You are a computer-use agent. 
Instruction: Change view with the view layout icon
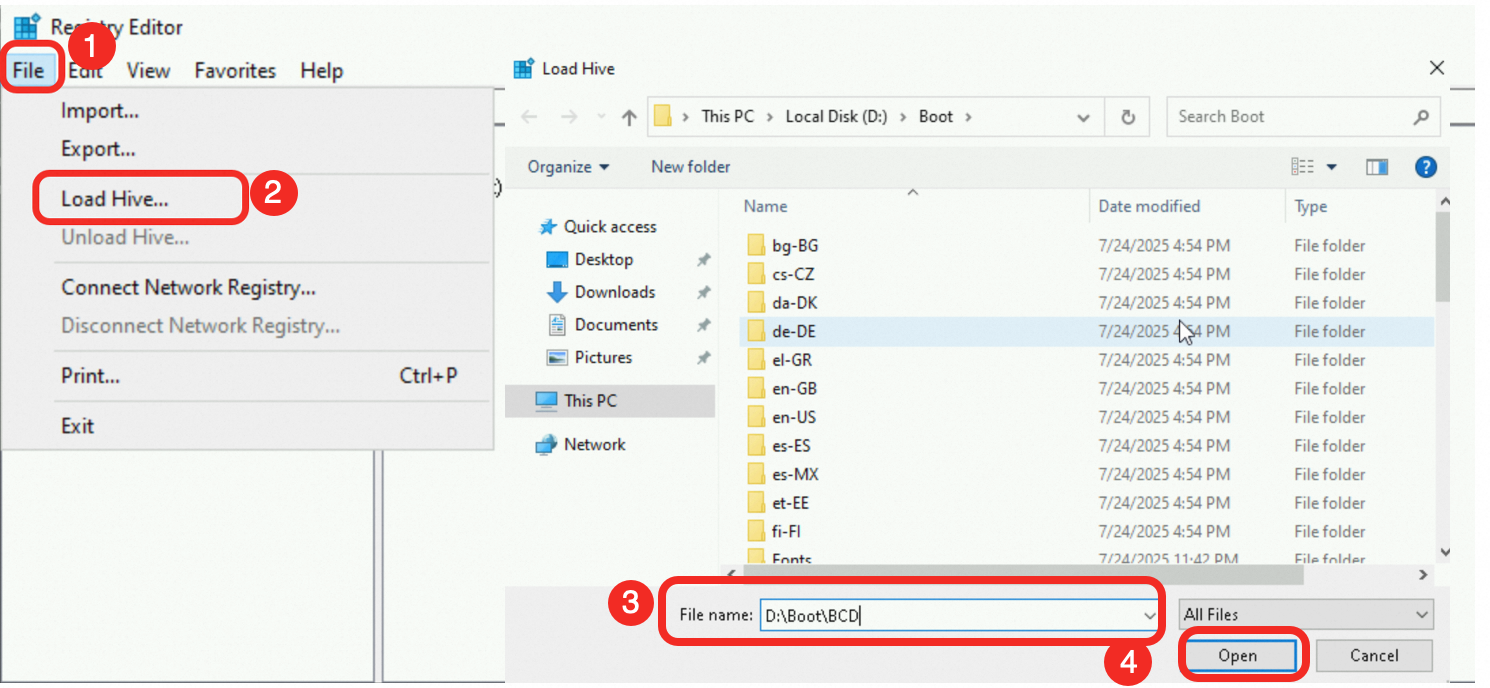[1302, 167]
